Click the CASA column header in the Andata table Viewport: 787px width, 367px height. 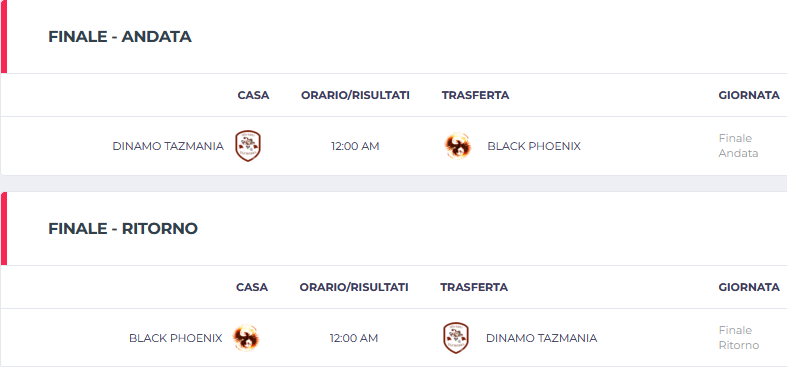coord(253,95)
